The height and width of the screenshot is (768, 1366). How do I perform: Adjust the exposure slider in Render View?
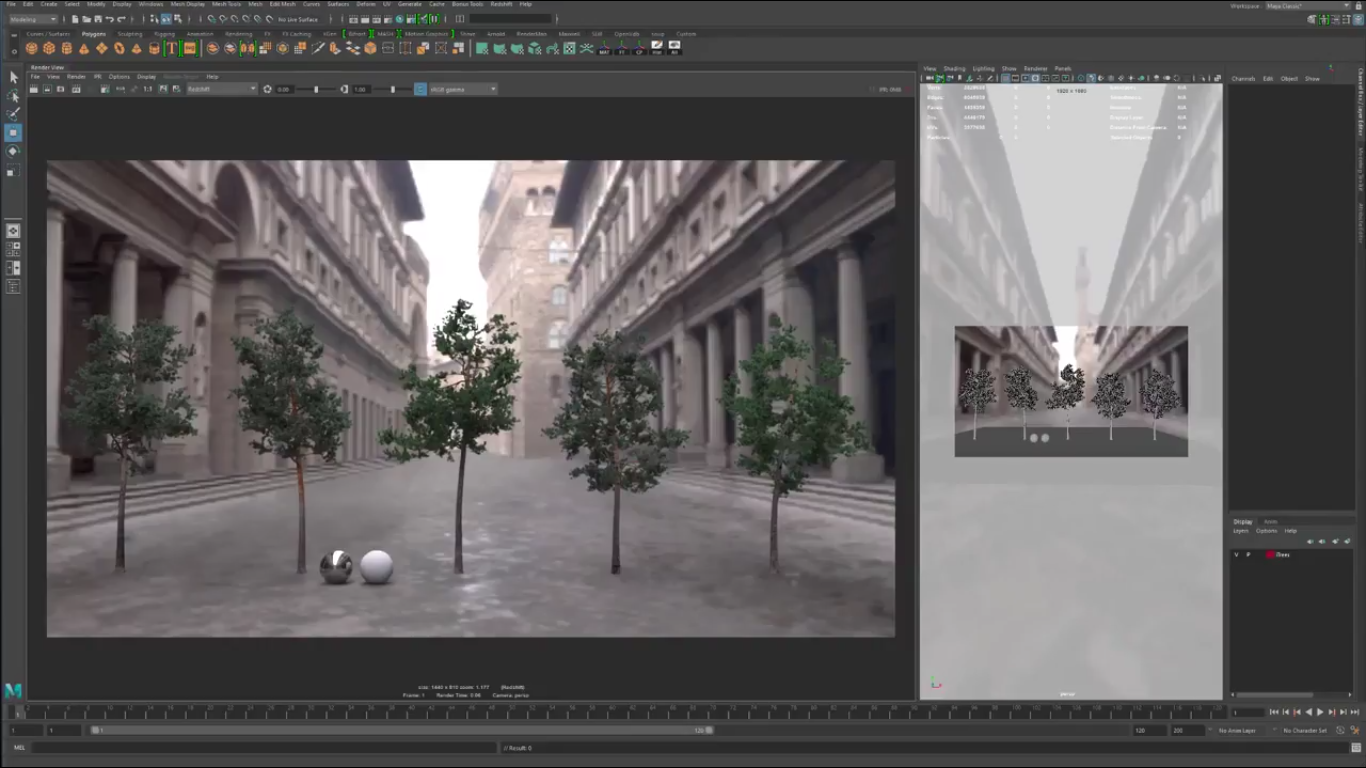(x=316, y=89)
